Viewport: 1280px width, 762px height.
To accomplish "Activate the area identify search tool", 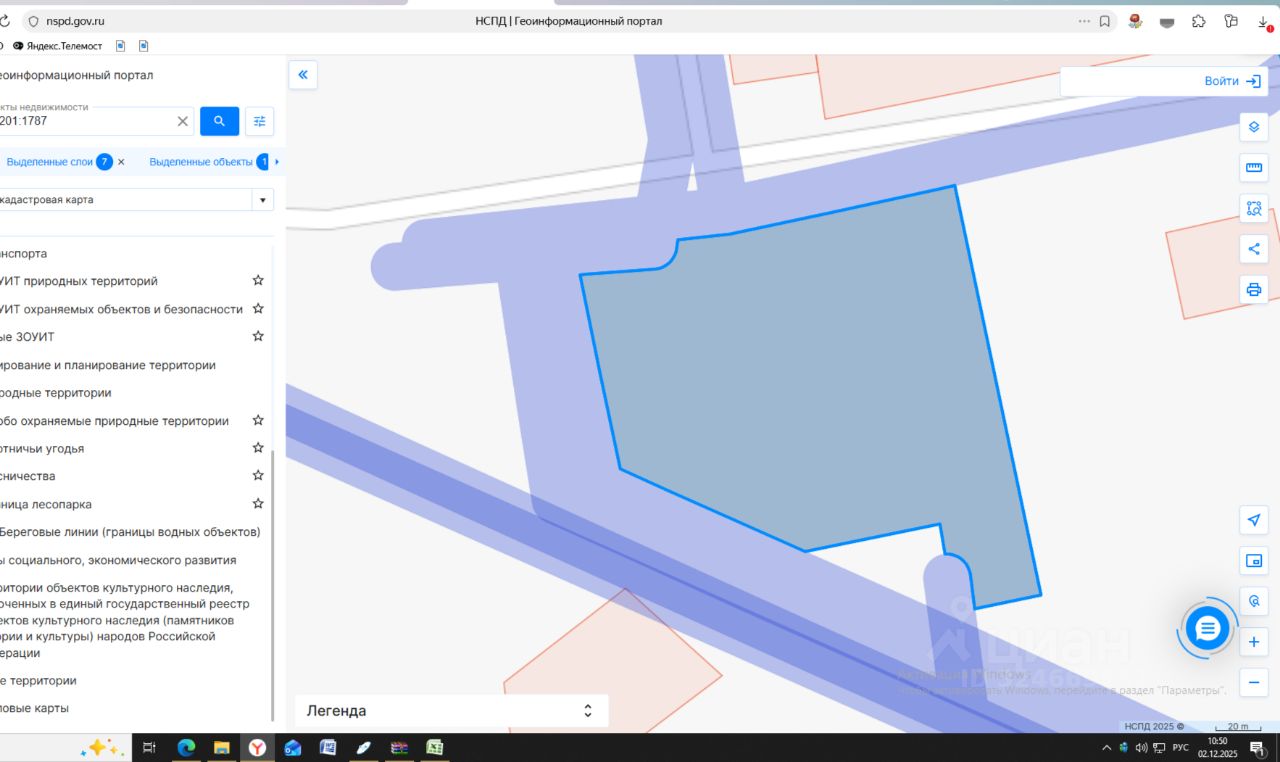I will pyautogui.click(x=1254, y=208).
